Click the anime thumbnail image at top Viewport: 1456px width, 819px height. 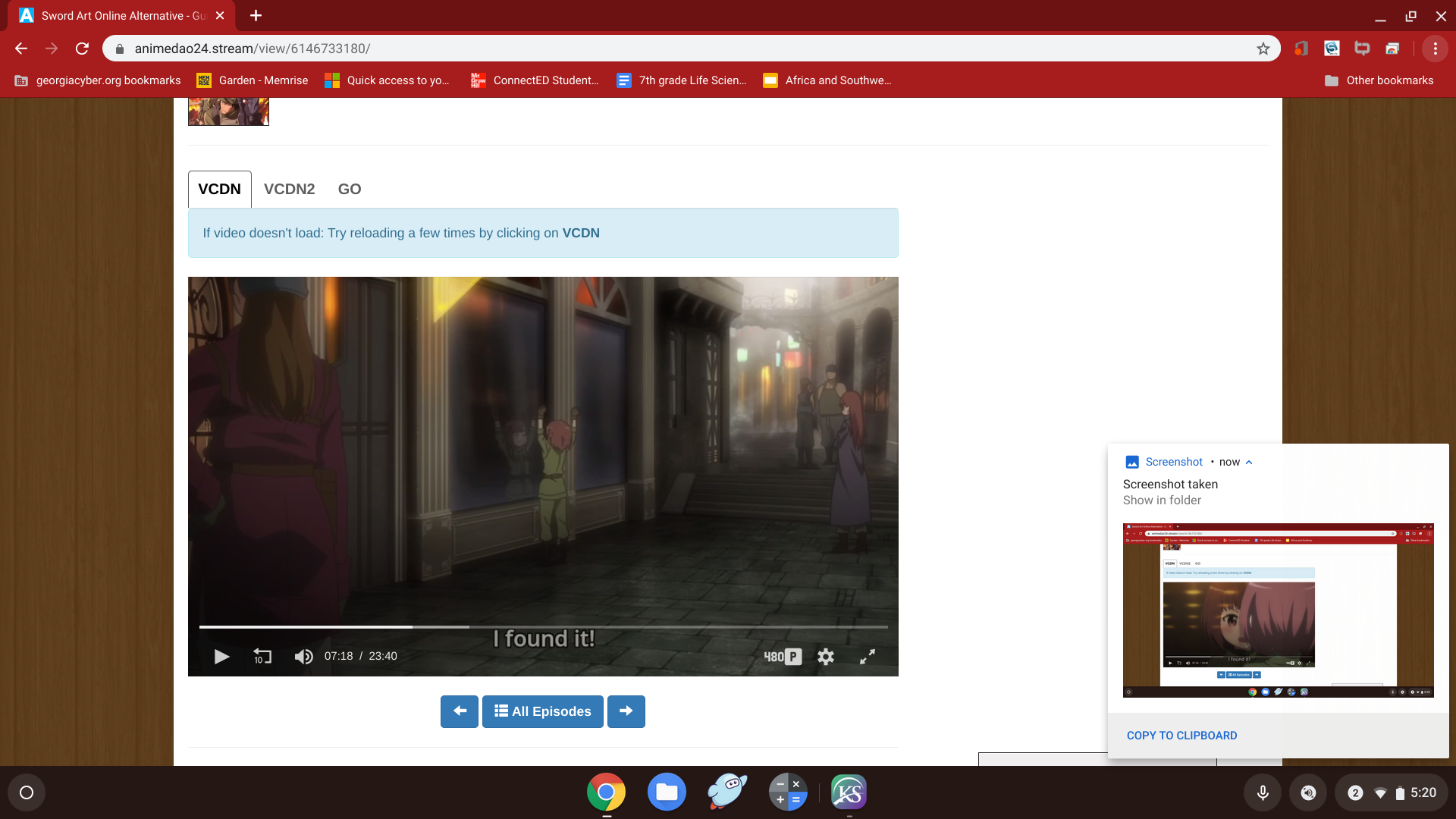click(228, 111)
